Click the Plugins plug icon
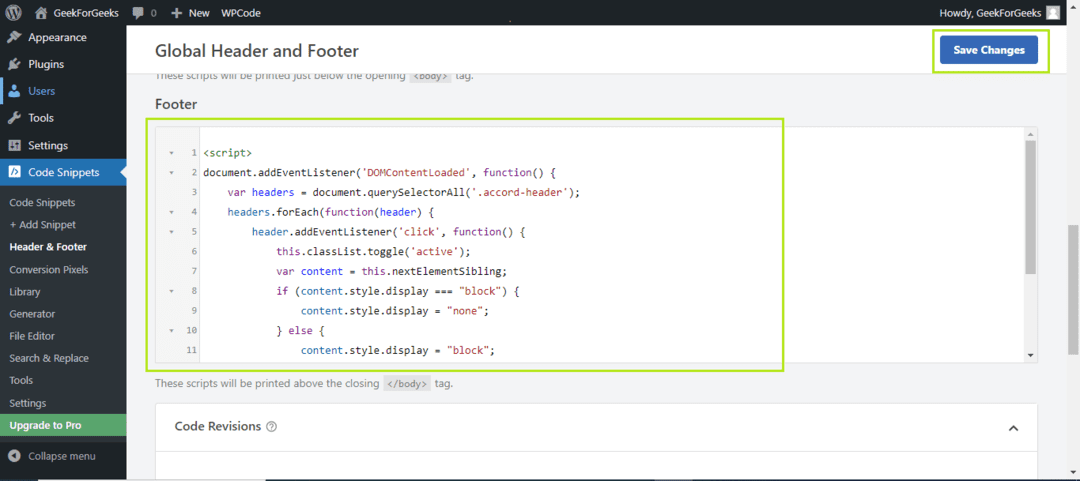Image resolution: width=1080 pixels, height=481 pixels. pyautogui.click(x=14, y=64)
